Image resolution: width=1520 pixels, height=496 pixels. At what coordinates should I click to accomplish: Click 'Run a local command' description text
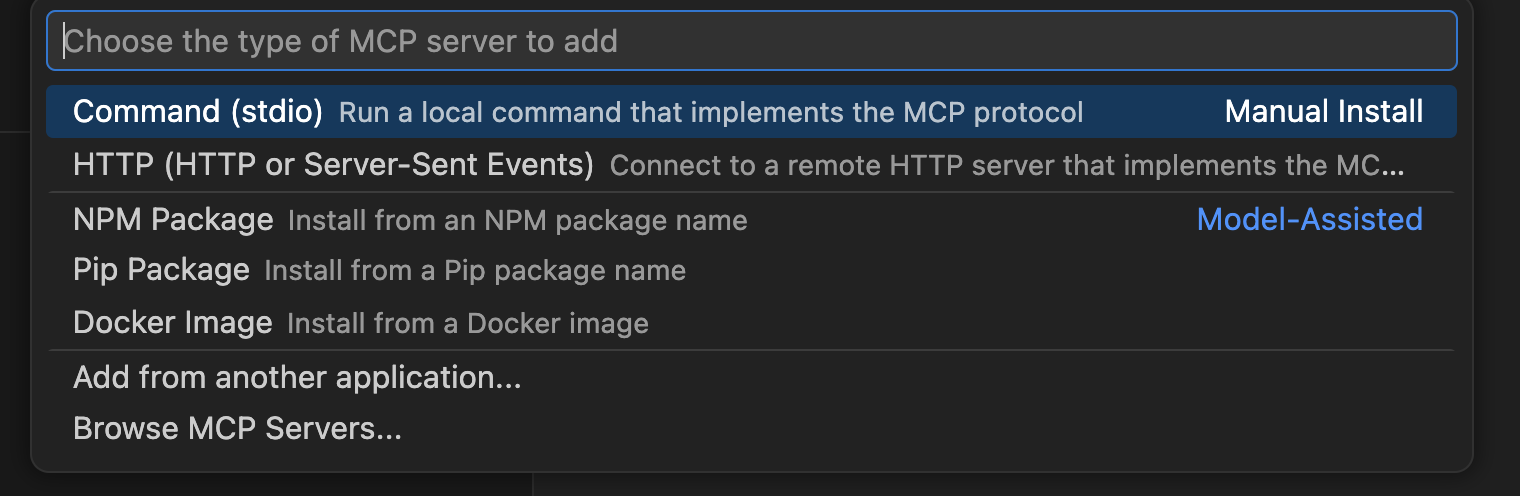(x=710, y=113)
